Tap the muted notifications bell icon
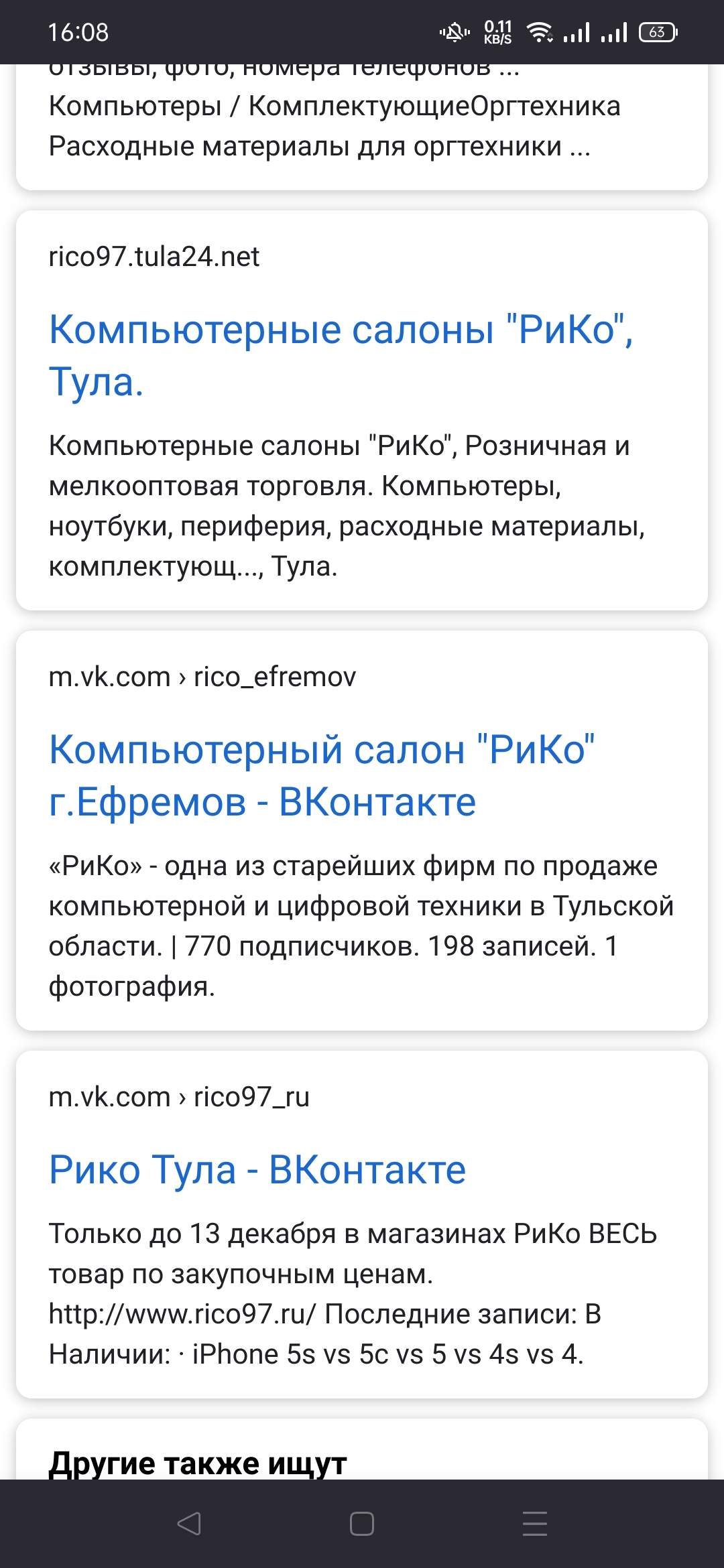The height and width of the screenshot is (1568, 724). click(x=455, y=32)
